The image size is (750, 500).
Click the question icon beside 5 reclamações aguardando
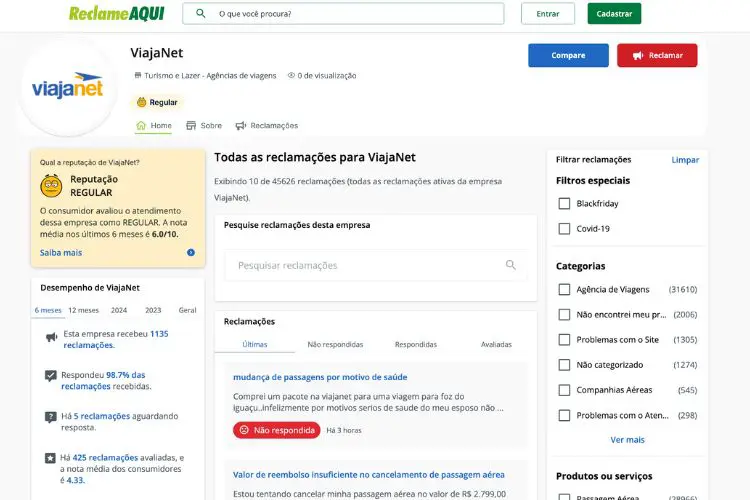50,417
